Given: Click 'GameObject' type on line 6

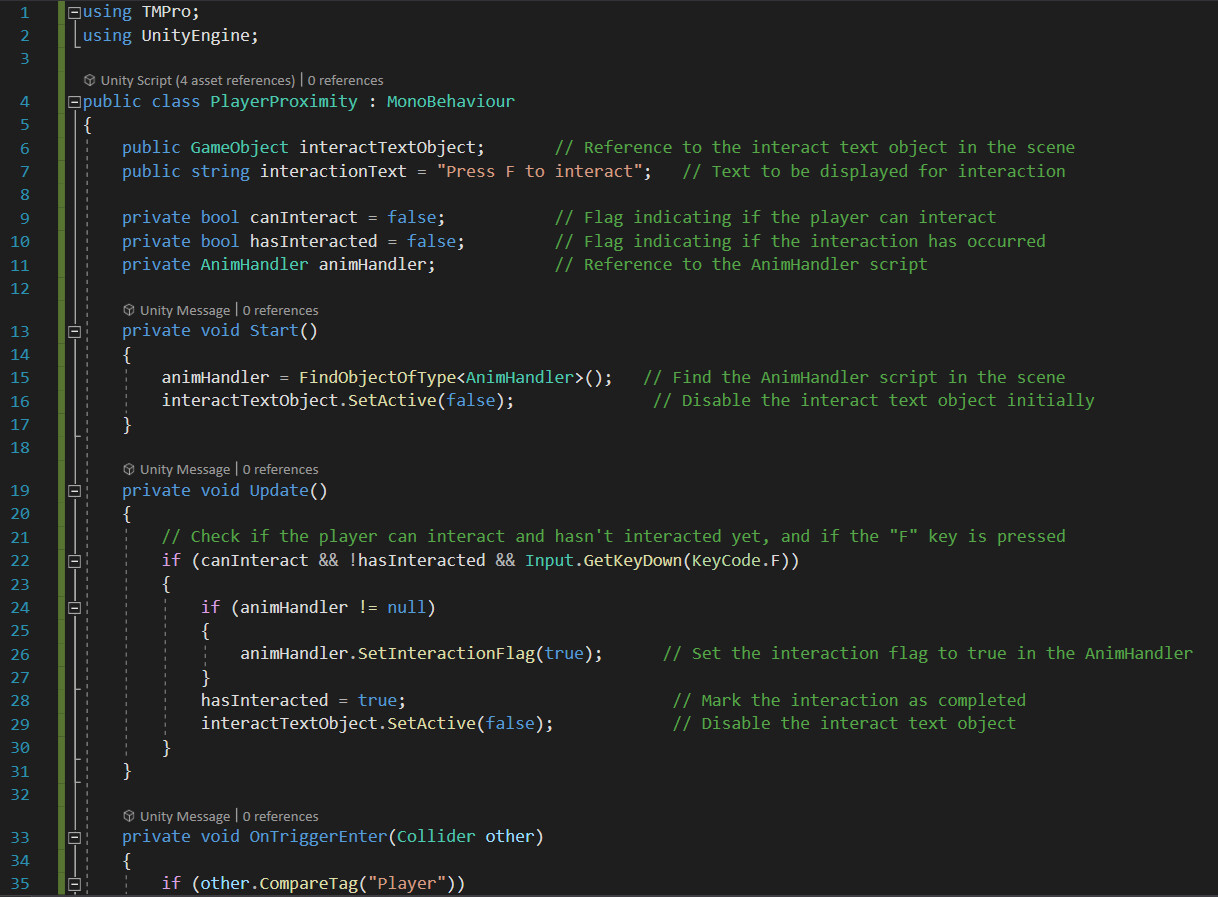Looking at the screenshot, I should [240, 147].
